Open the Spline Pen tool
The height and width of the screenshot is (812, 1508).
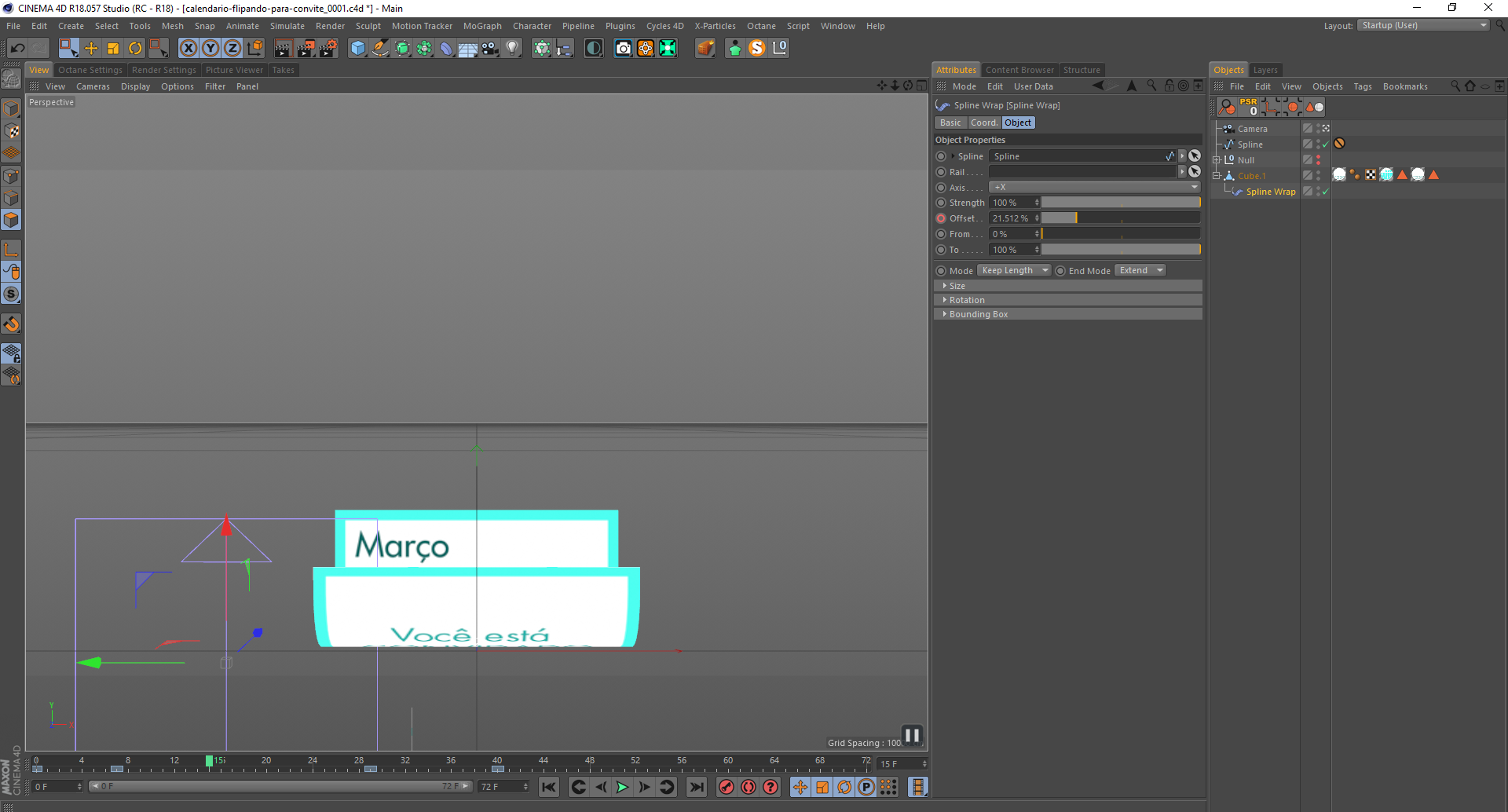(380, 49)
